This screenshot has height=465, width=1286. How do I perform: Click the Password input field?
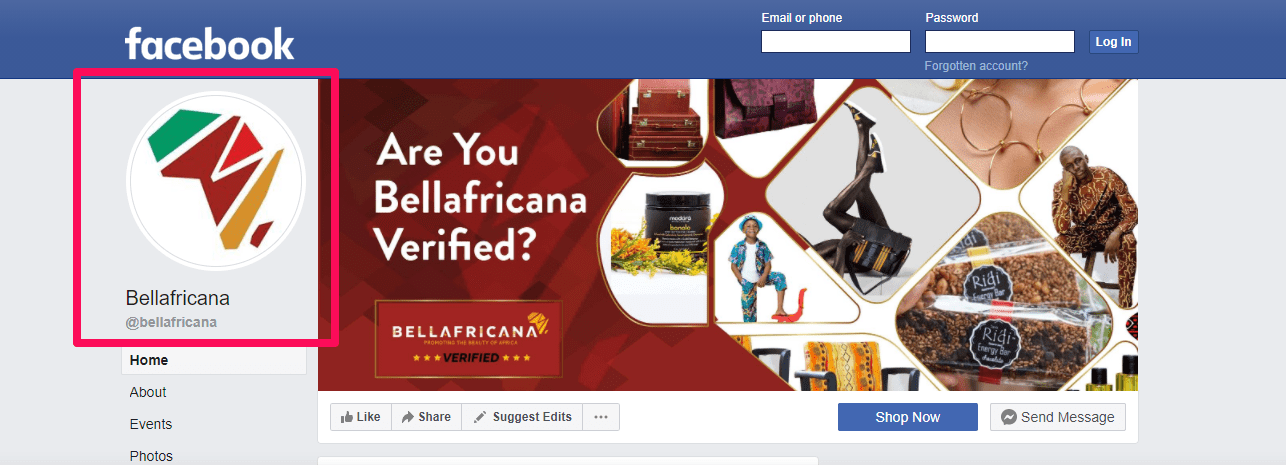pyautogui.click(x=1000, y=41)
